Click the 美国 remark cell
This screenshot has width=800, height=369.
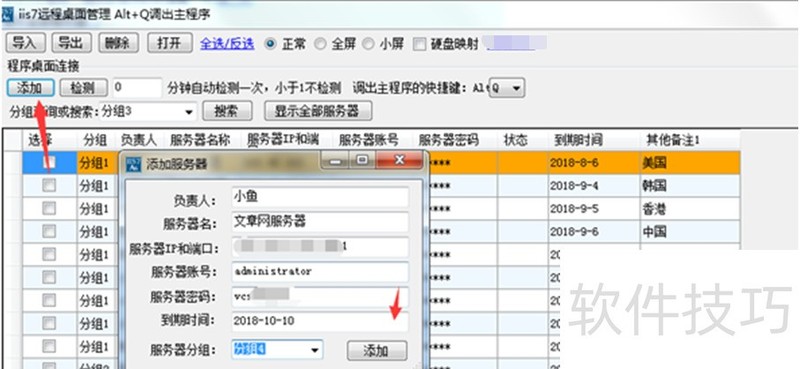click(x=690, y=163)
